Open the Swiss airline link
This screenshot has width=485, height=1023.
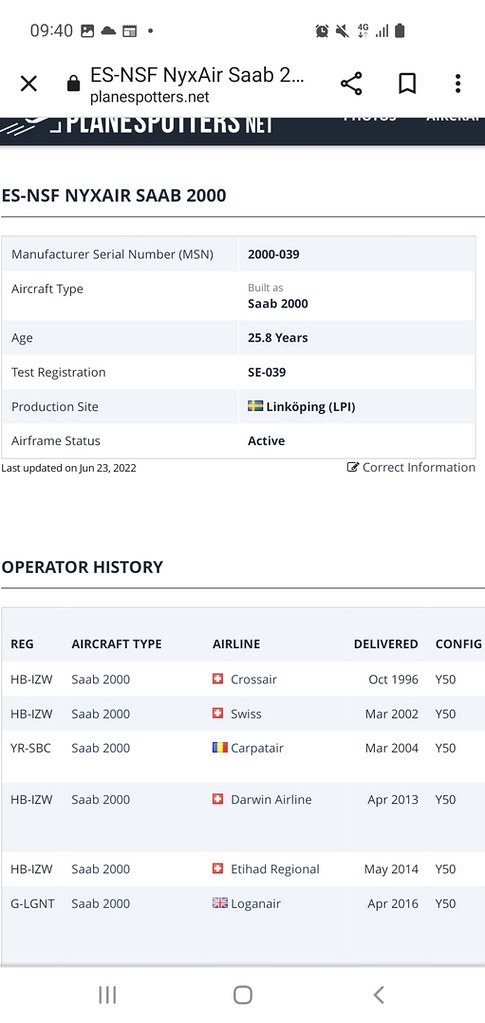tap(246, 714)
